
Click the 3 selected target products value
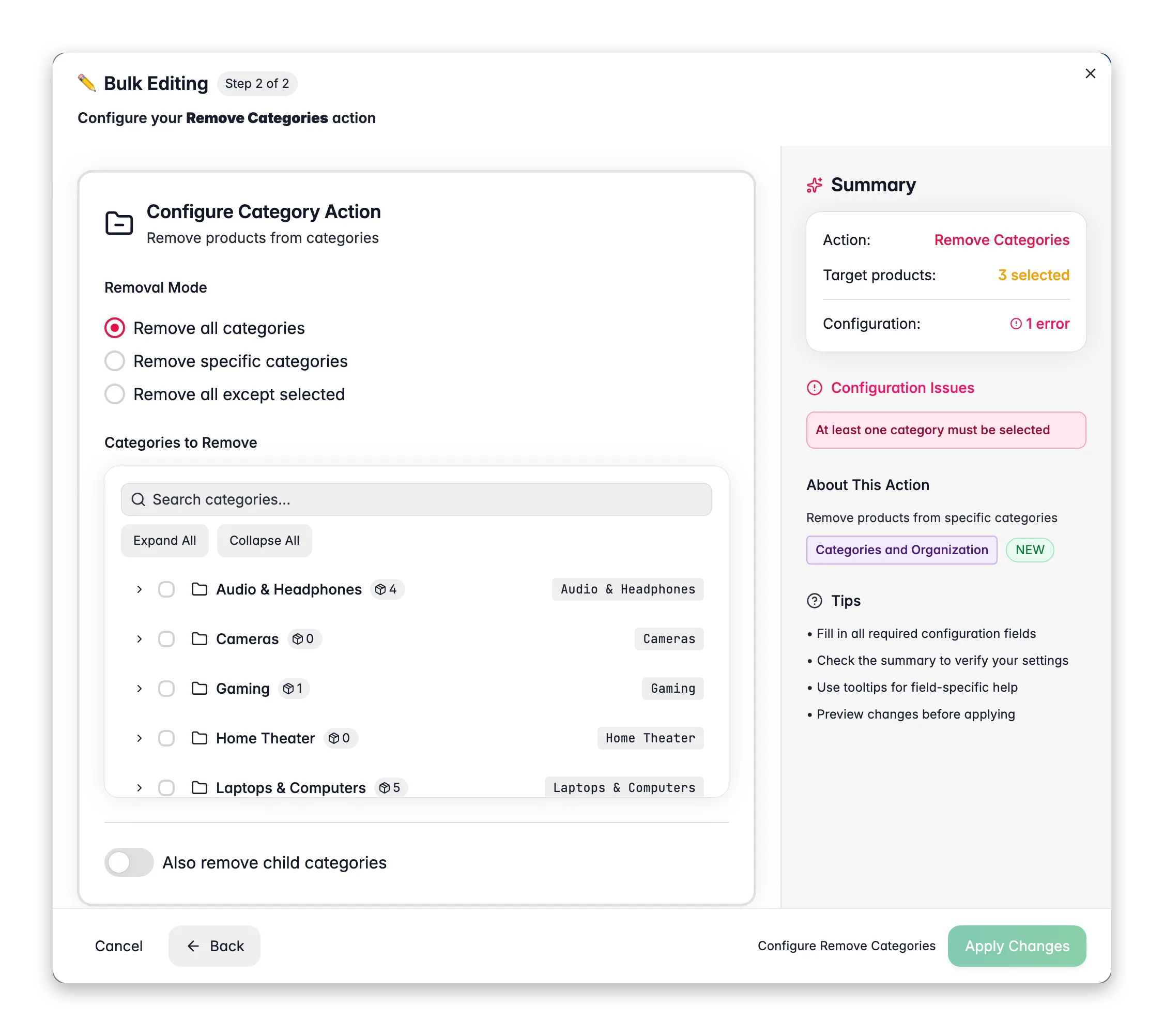point(1033,275)
